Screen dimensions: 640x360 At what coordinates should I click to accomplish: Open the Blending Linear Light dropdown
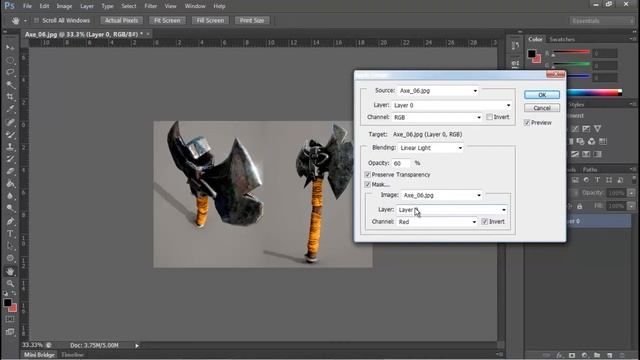pyautogui.click(x=431, y=148)
